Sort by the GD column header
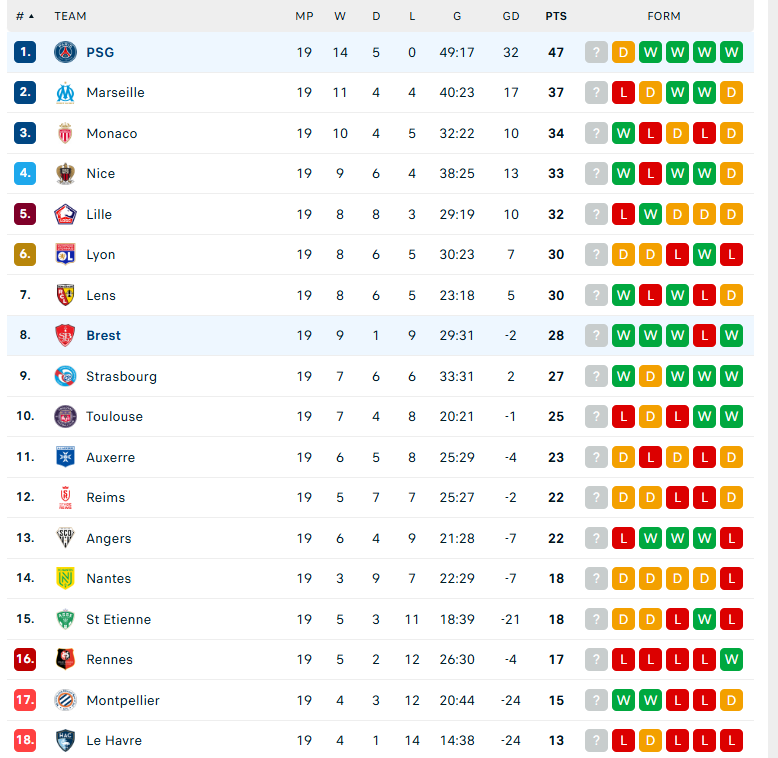Image resolution: width=778 pixels, height=758 pixels. click(x=511, y=16)
